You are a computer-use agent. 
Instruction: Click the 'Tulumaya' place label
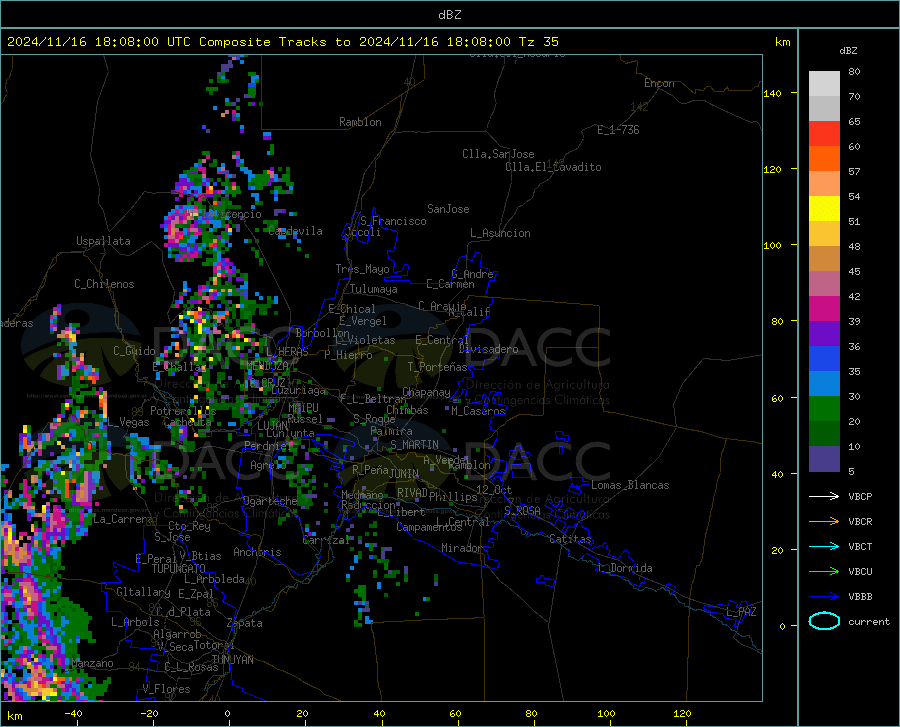click(374, 289)
